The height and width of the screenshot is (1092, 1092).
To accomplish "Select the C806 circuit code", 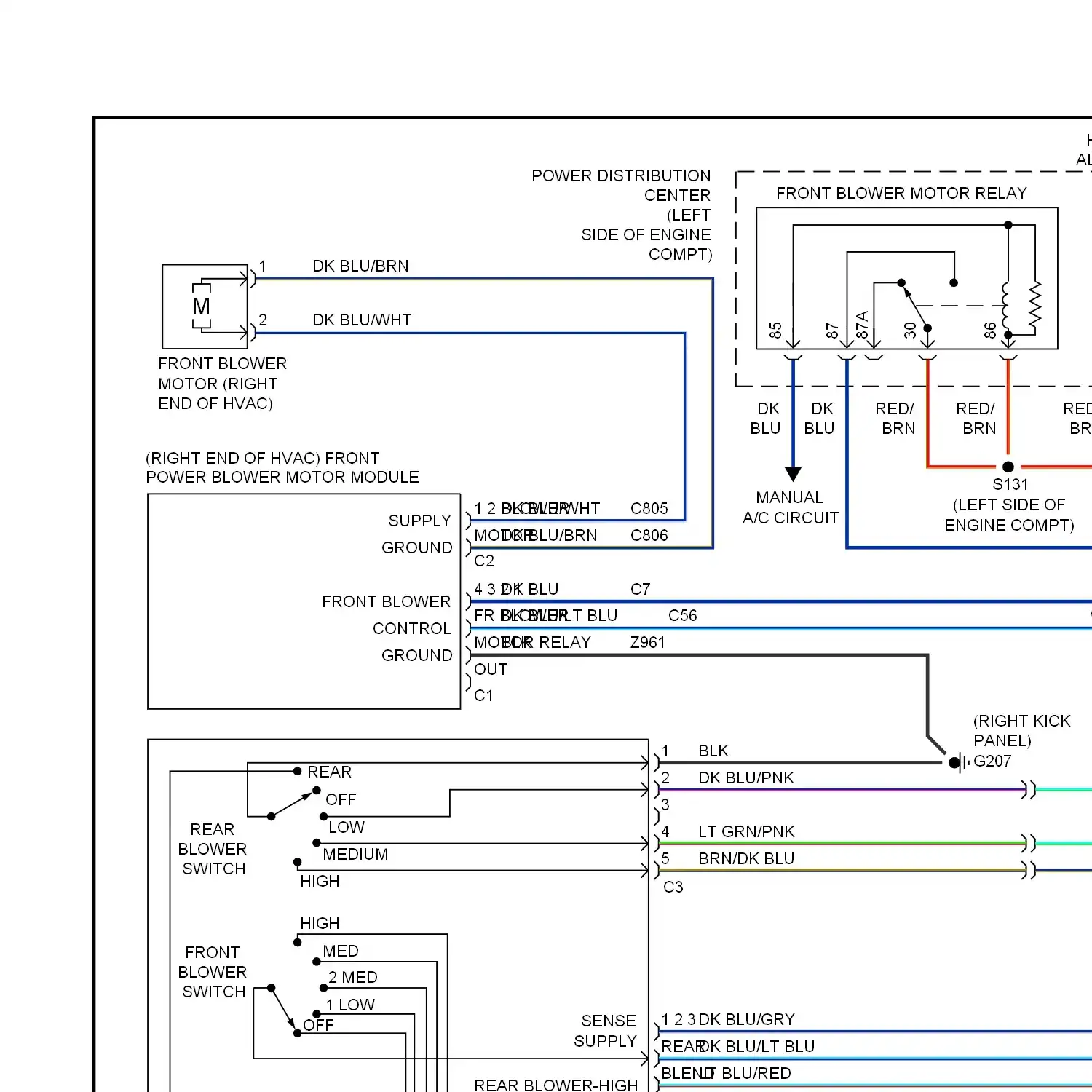I will [x=649, y=536].
